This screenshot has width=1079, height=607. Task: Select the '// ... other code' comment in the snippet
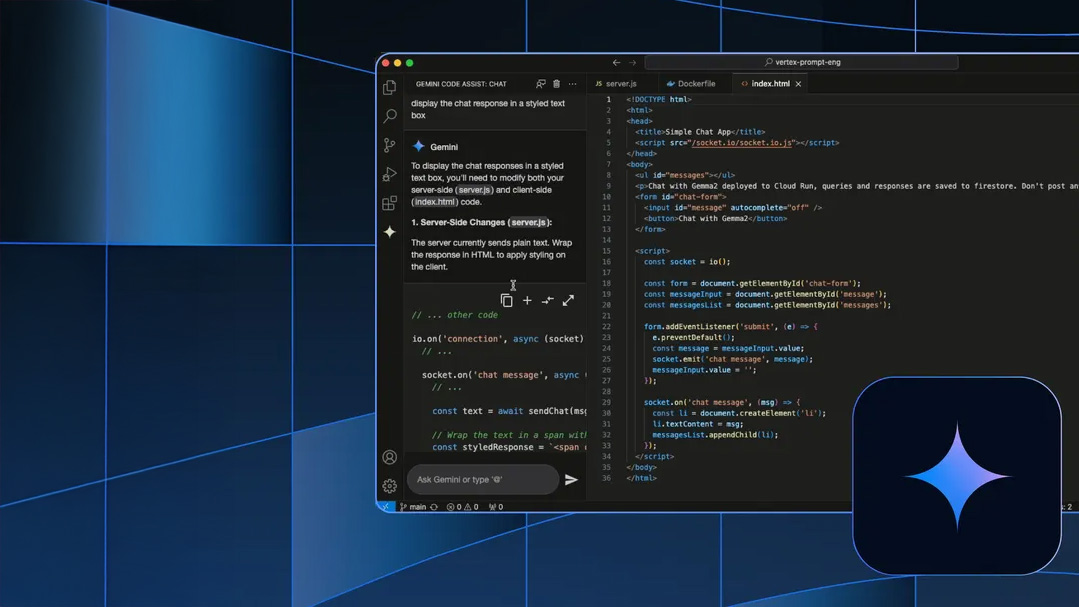[454, 315]
